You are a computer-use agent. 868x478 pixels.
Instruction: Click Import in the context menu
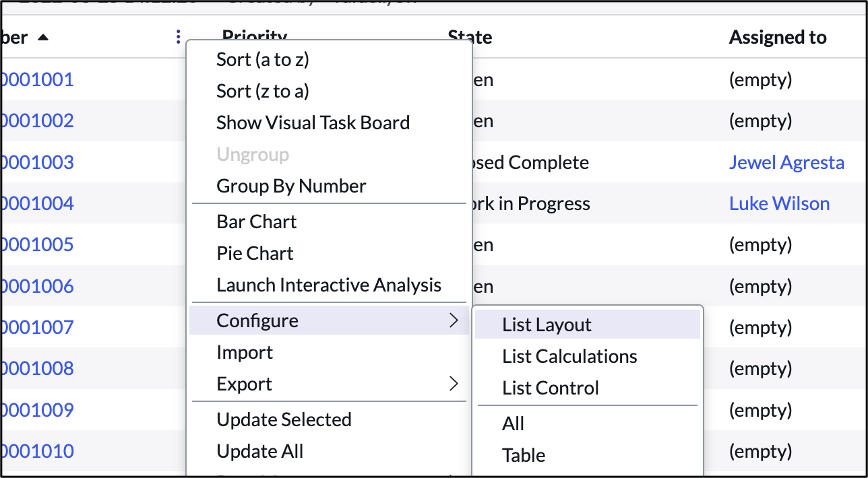pos(244,353)
